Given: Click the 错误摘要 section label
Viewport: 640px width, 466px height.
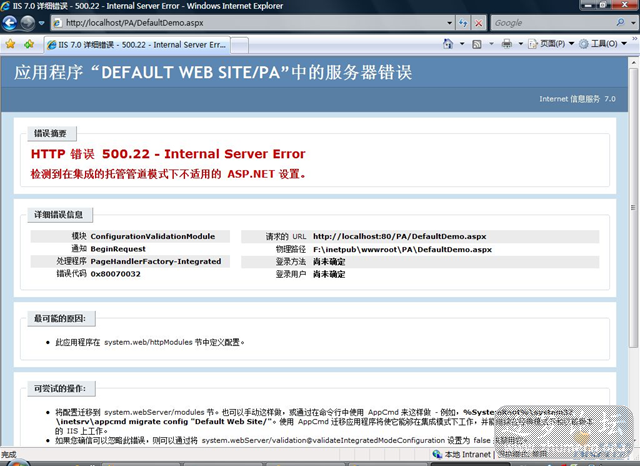Looking at the screenshot, I should pos(50,133).
